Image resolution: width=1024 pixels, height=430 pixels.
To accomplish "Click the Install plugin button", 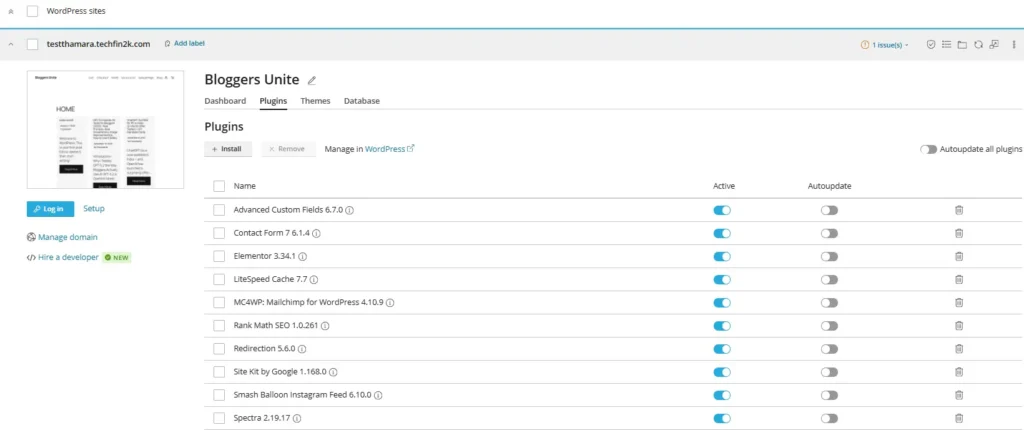I will 227,149.
